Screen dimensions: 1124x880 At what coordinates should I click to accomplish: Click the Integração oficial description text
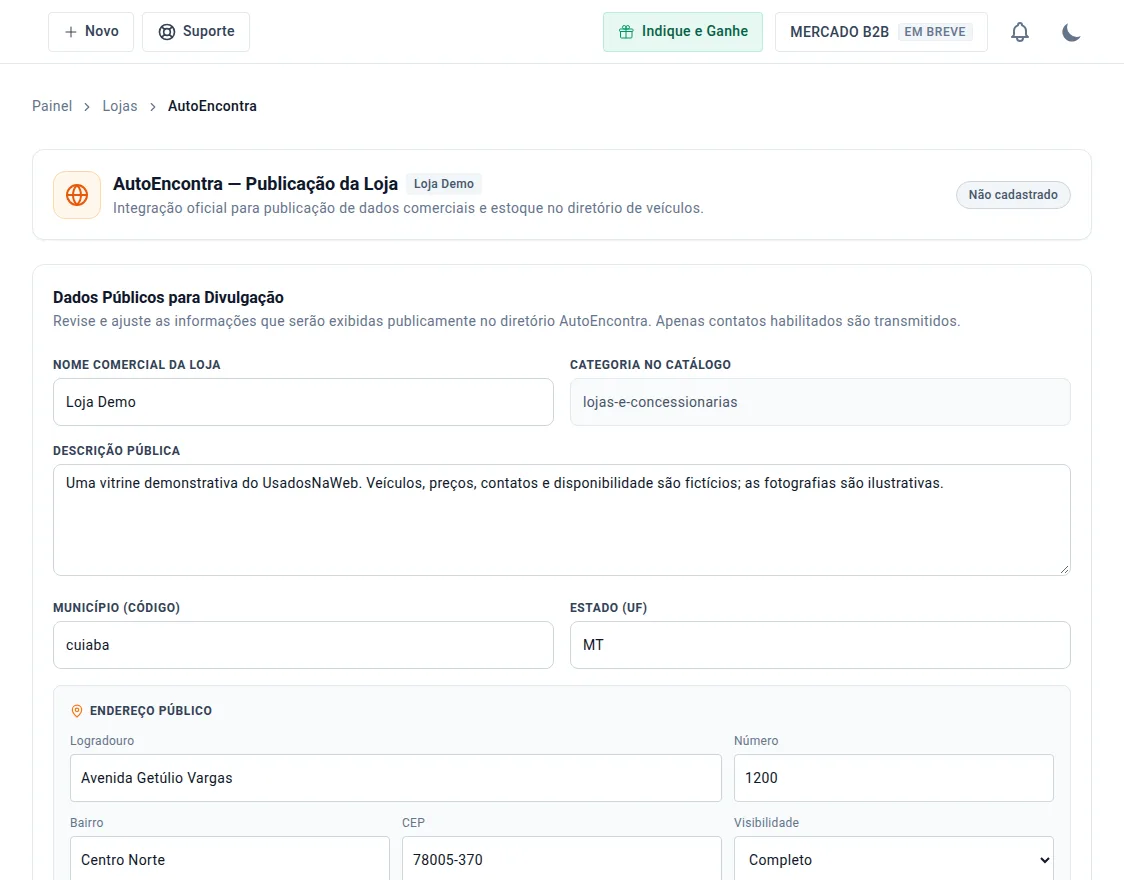coord(408,208)
